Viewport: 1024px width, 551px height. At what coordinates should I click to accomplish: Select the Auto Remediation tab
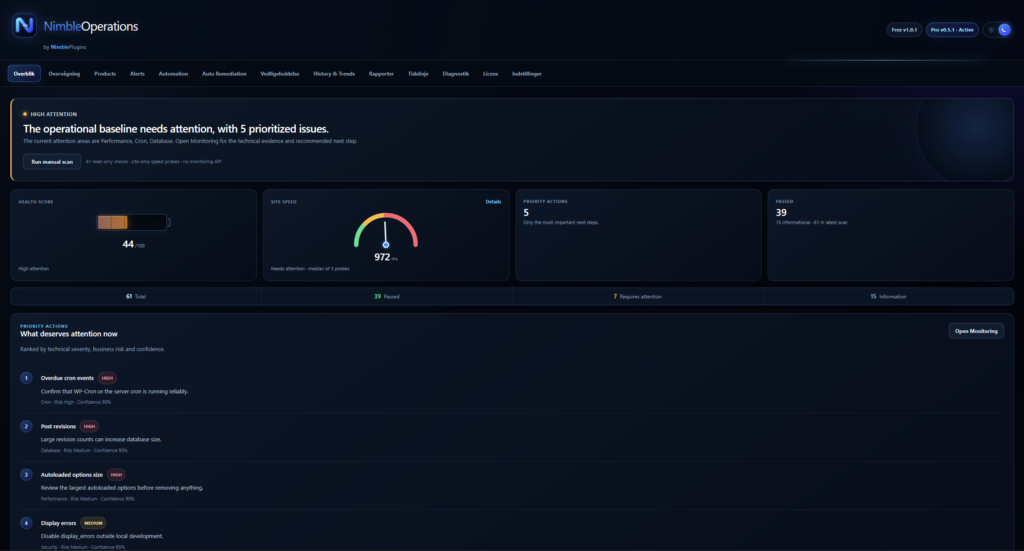[x=224, y=74]
